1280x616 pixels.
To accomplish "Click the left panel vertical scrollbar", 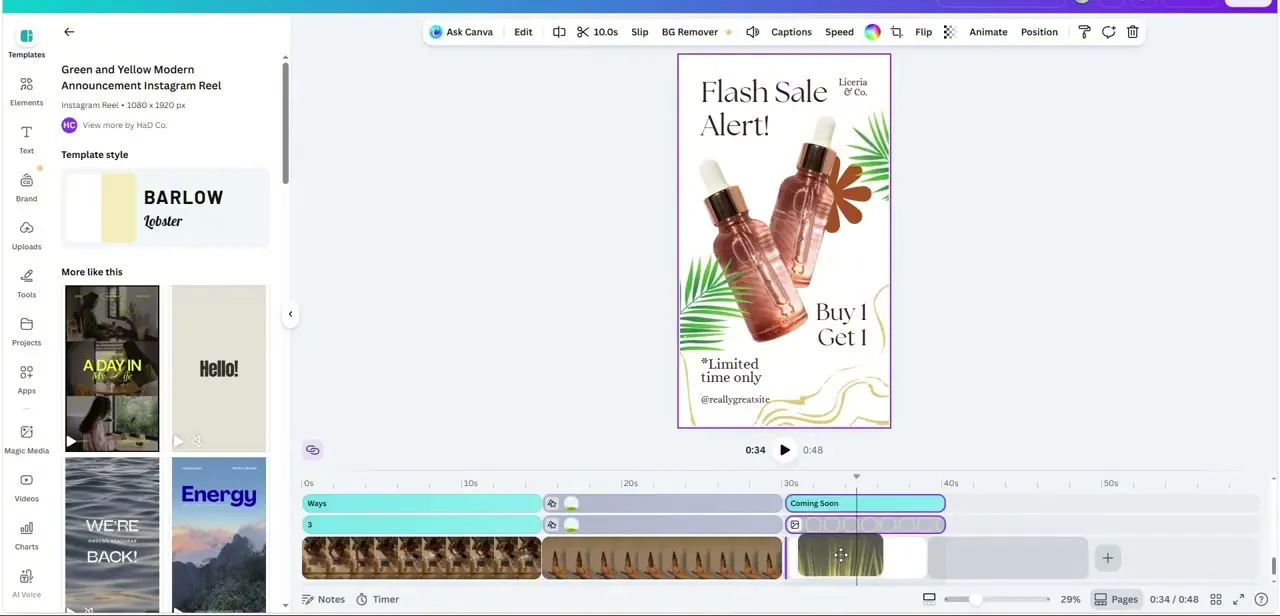I will pos(285,122).
